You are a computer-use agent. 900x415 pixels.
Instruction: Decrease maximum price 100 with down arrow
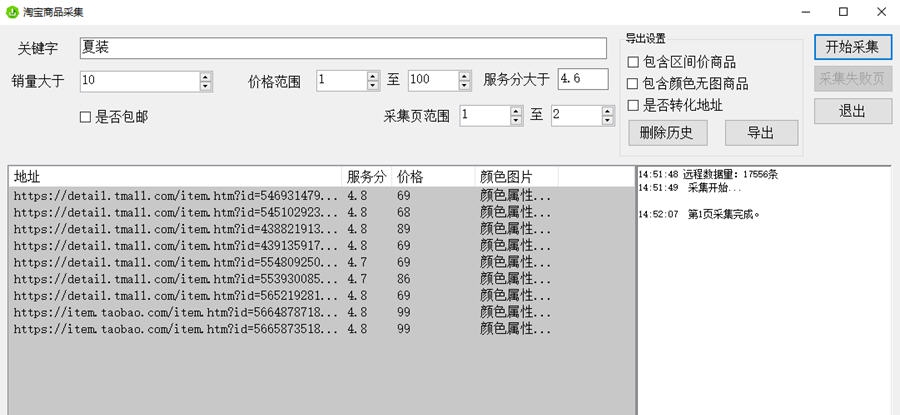tap(464, 86)
